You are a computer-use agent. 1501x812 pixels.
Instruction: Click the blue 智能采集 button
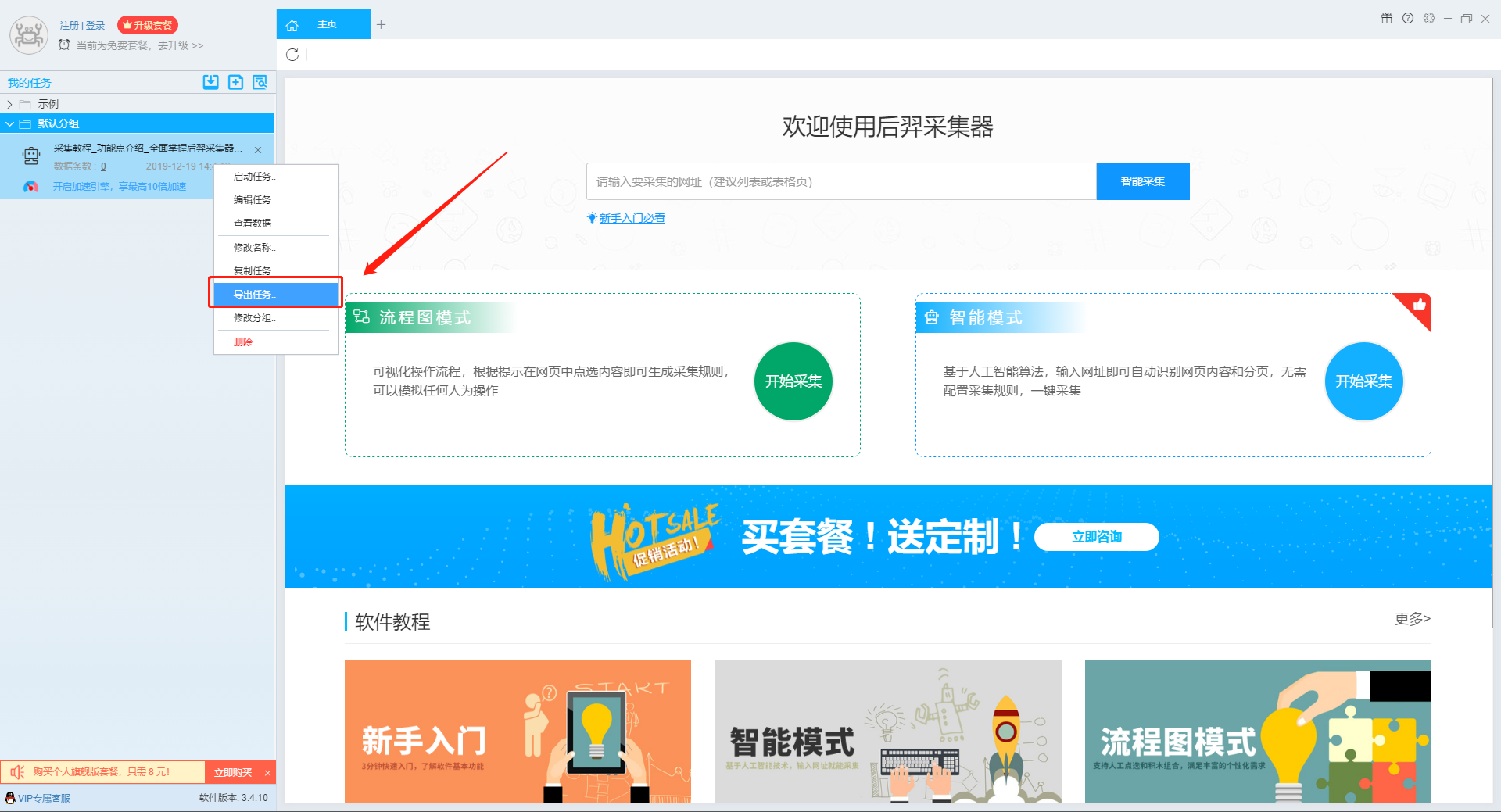[1143, 181]
